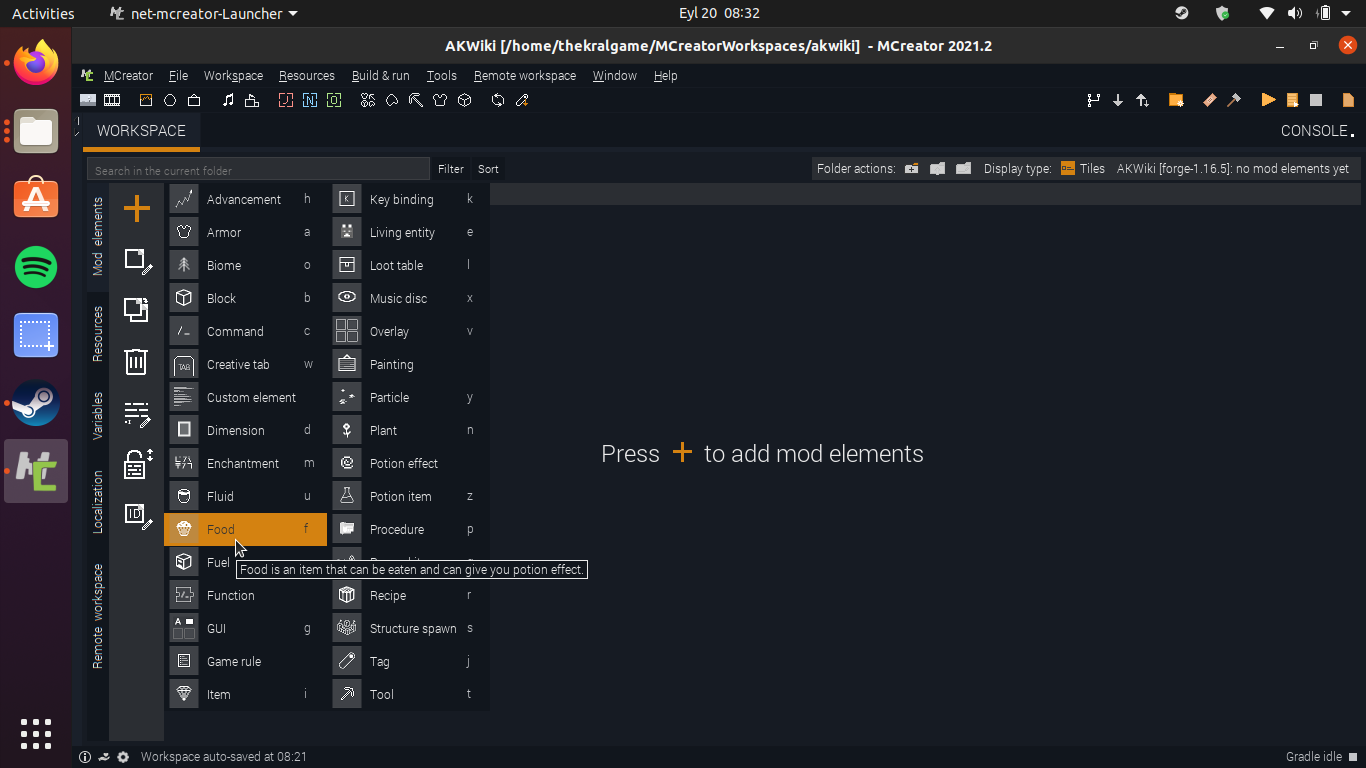
Task: Click the circular arrows refresh toolbar icon
Action: tap(498, 100)
